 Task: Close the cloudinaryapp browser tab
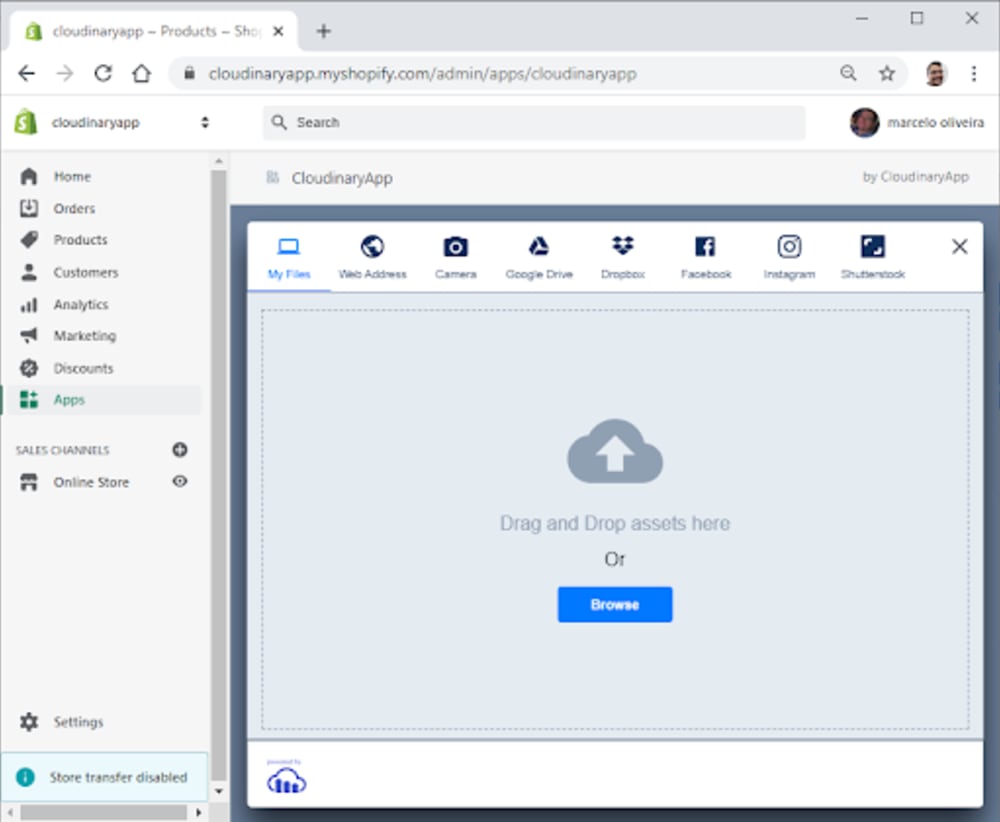coord(278,31)
